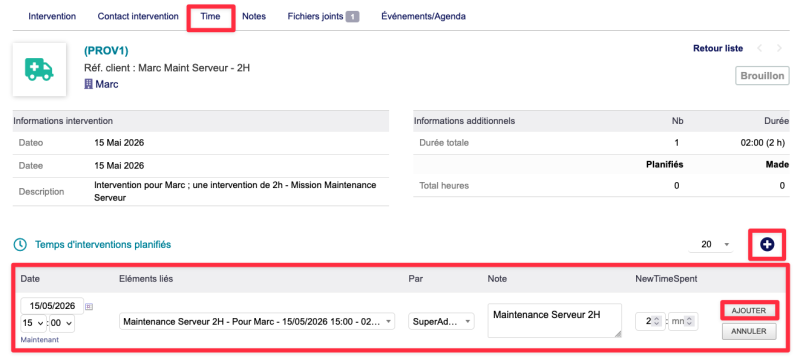Click the hours stepper field
The height and width of the screenshot is (361, 800).
tap(649, 322)
